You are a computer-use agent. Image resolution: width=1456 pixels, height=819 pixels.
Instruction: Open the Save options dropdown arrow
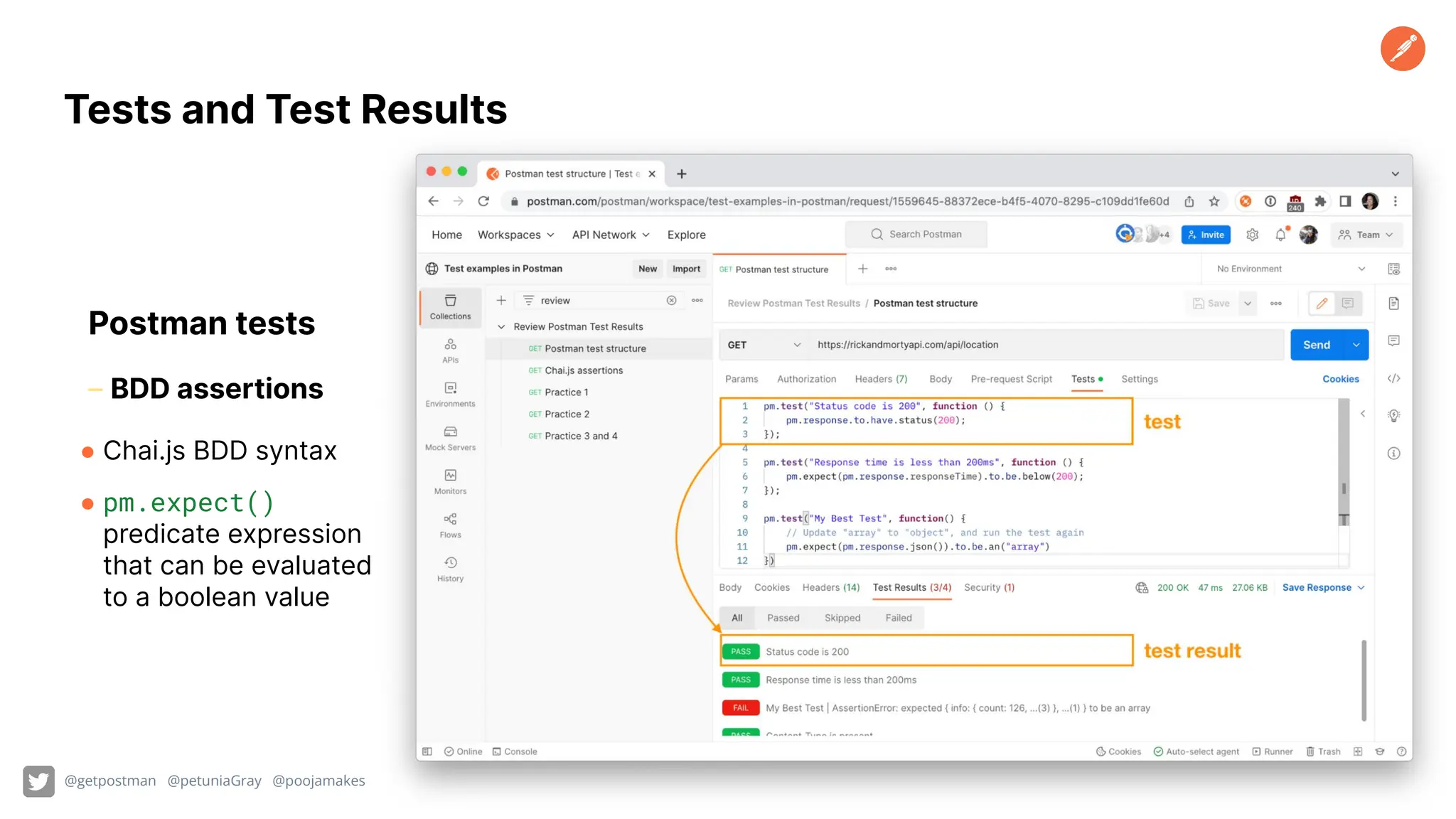coord(1248,304)
